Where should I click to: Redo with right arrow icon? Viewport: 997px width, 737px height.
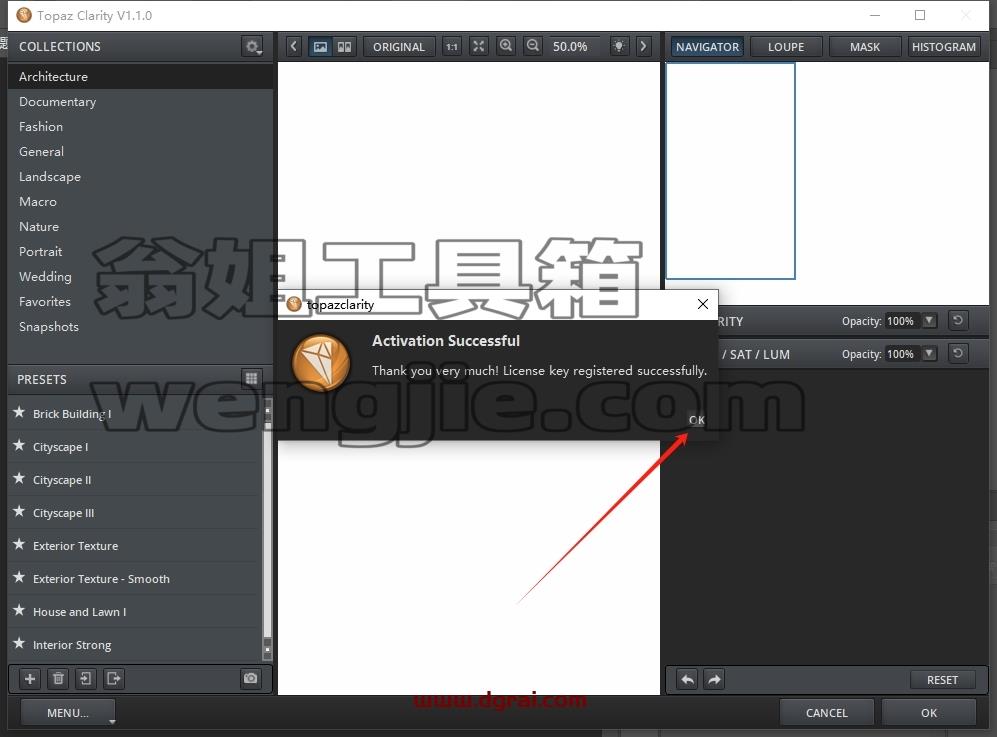point(714,680)
